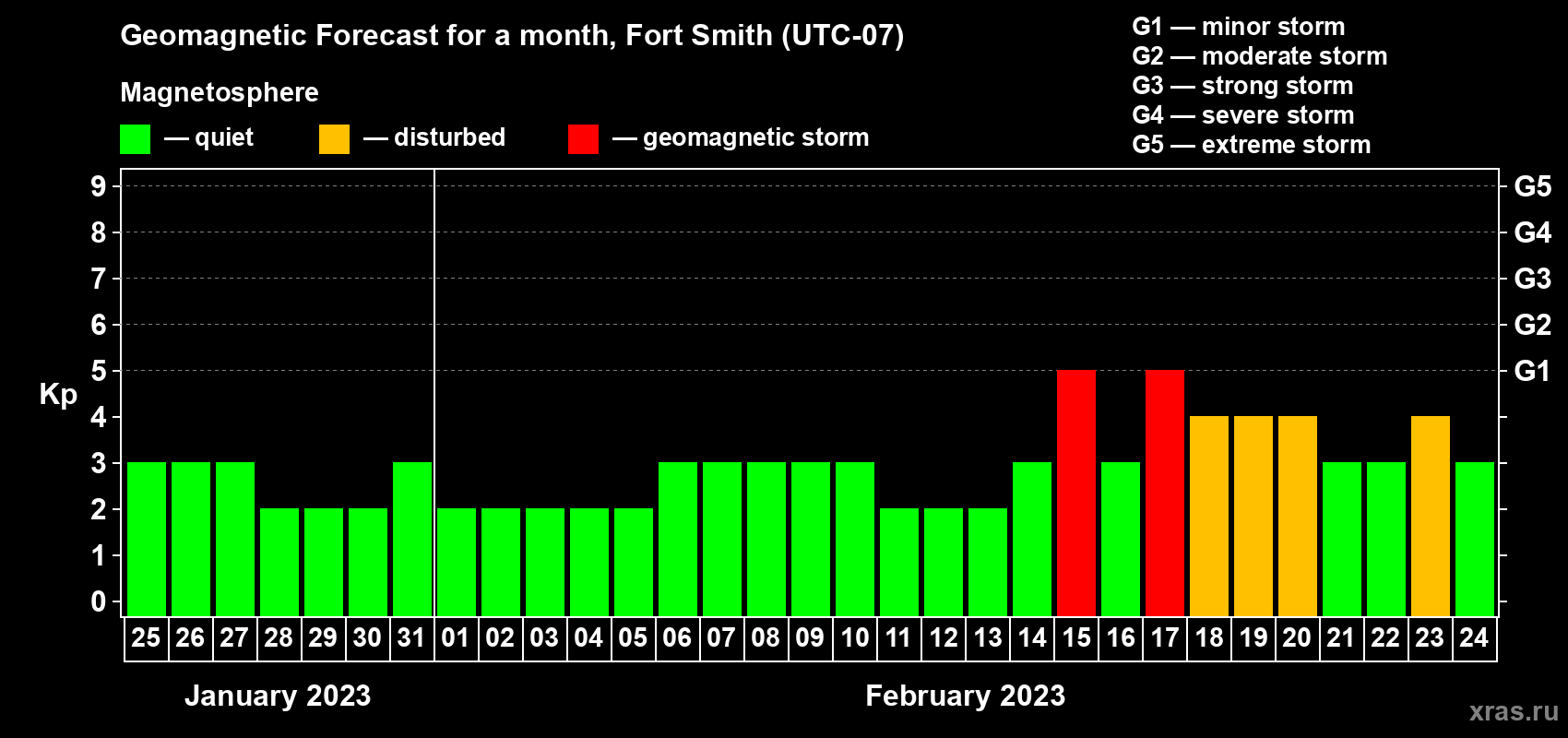Click the green quiet legend swatch
The width and height of the screenshot is (1568, 738).
coord(135,139)
